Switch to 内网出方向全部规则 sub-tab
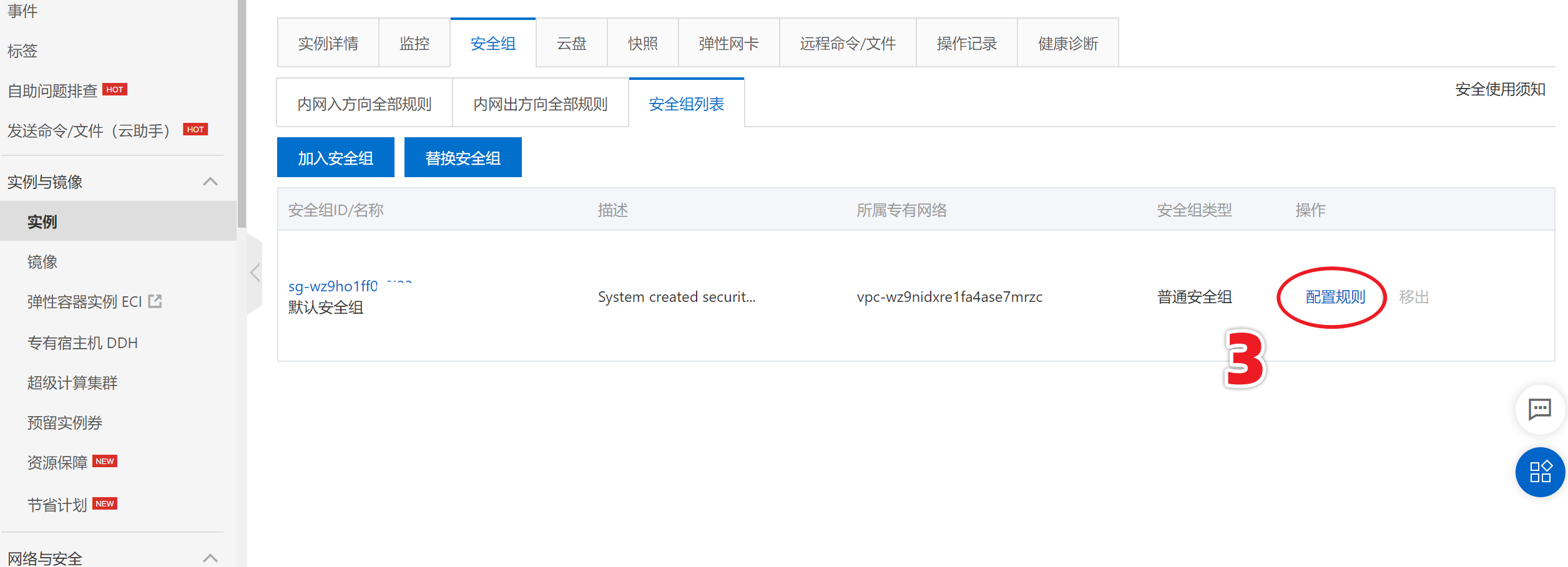The height and width of the screenshot is (567, 1568). [541, 104]
